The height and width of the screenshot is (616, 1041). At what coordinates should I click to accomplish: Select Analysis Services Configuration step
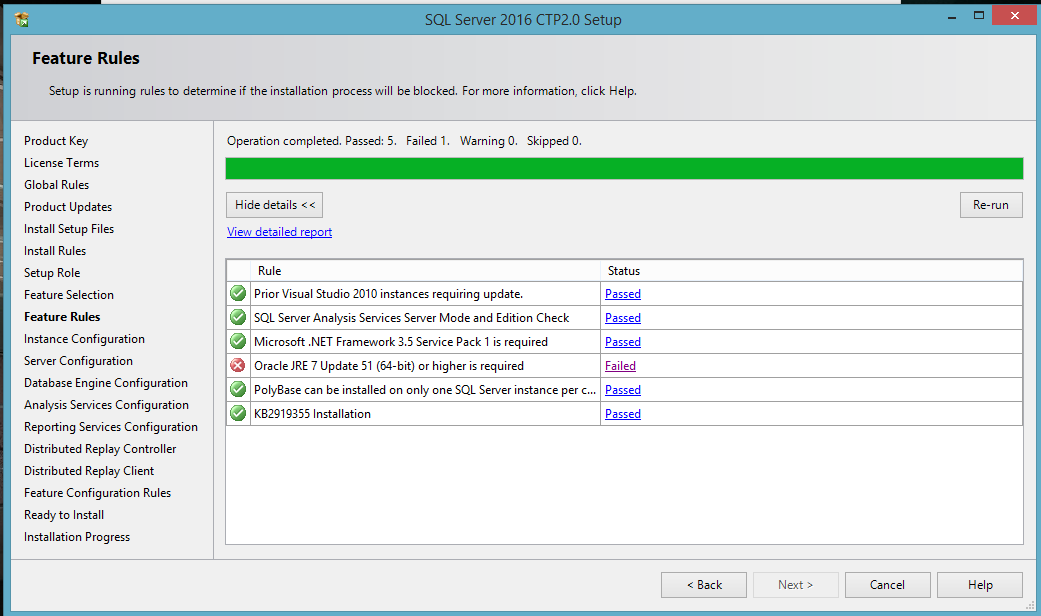click(106, 404)
